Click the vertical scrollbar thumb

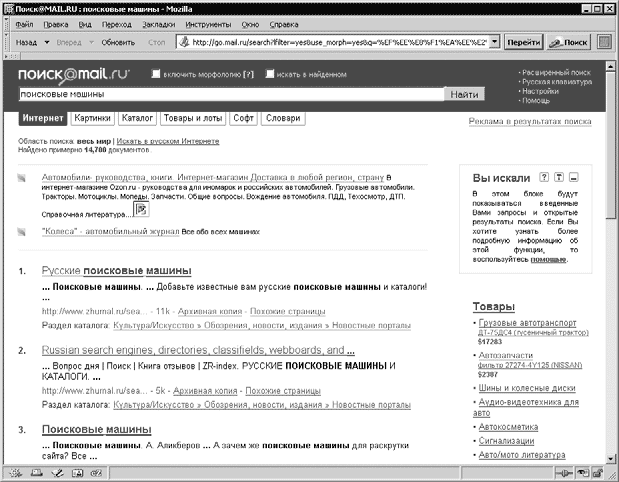610,144
